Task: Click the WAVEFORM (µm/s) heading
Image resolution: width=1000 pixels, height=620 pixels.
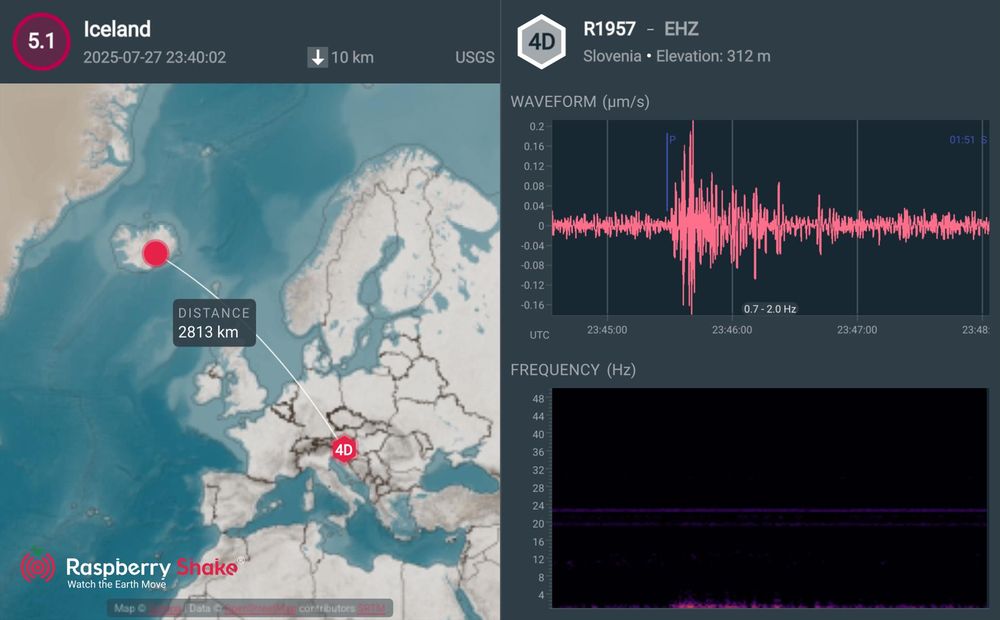Action: 580,102
